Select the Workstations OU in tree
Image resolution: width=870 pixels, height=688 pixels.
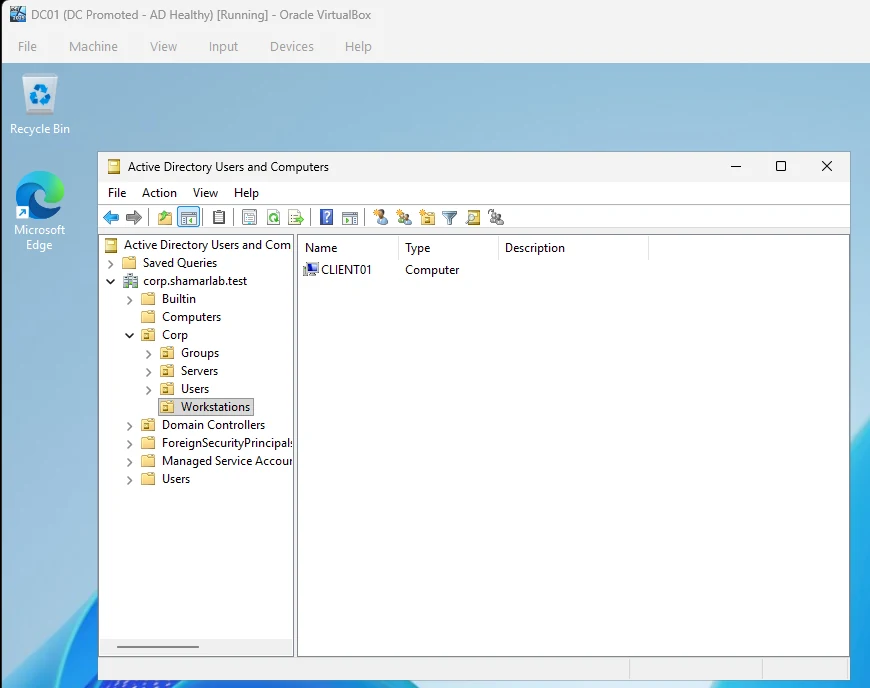pyautogui.click(x=215, y=407)
